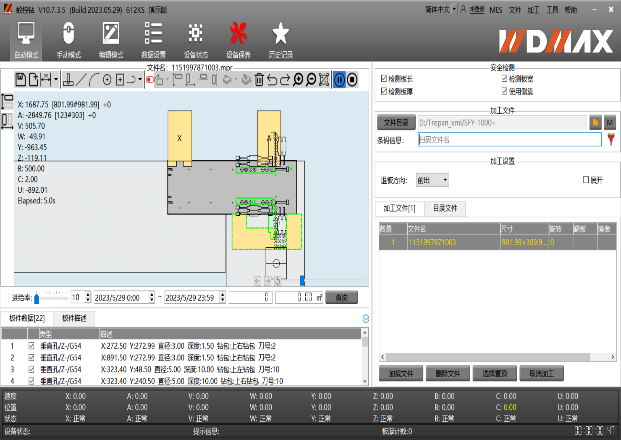
Task: Expand the blue chevron above parts table
Action: click(365, 318)
